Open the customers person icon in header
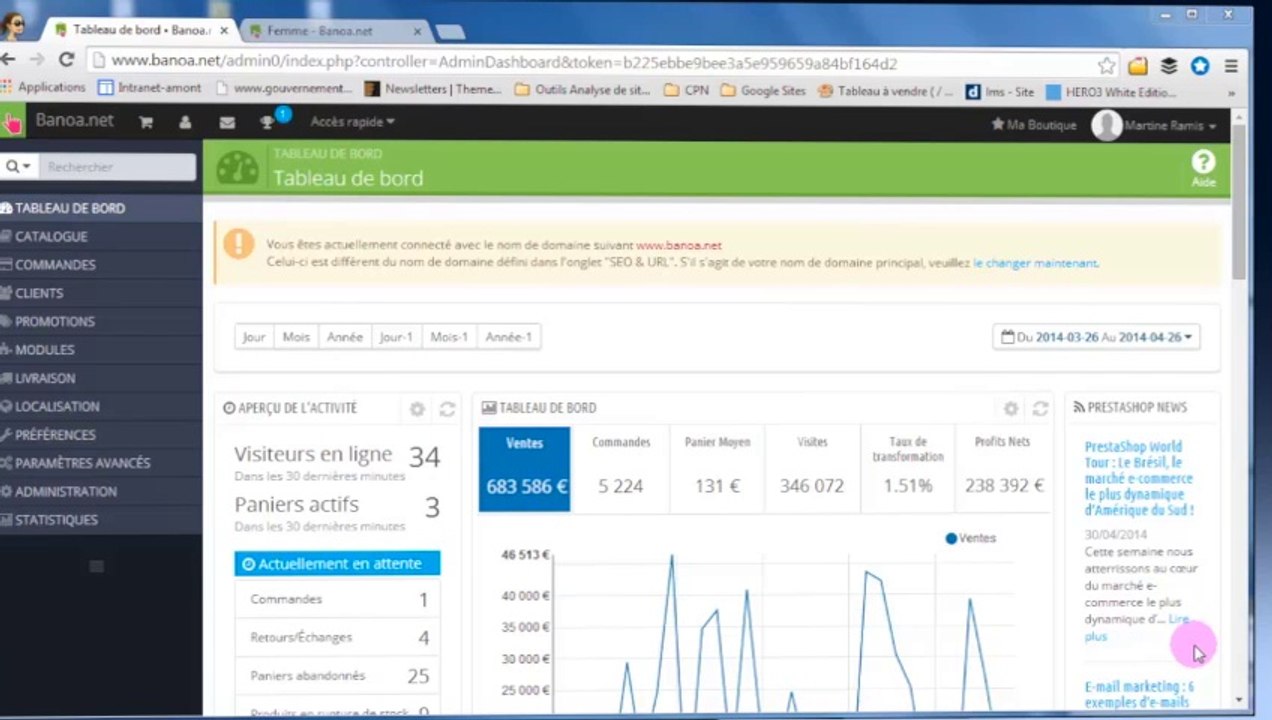 (x=185, y=122)
